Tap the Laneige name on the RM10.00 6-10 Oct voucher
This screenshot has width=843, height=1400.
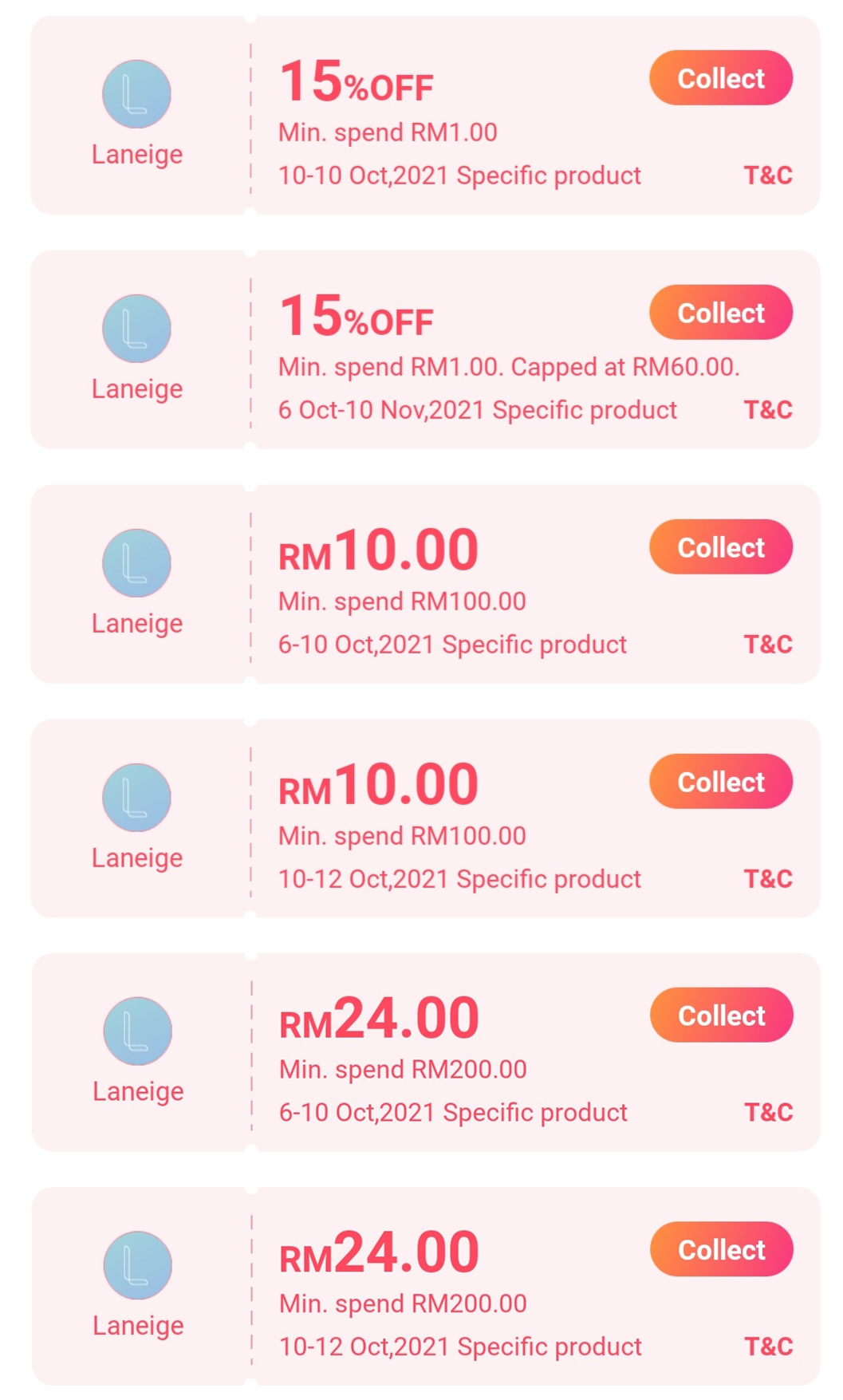click(x=137, y=623)
